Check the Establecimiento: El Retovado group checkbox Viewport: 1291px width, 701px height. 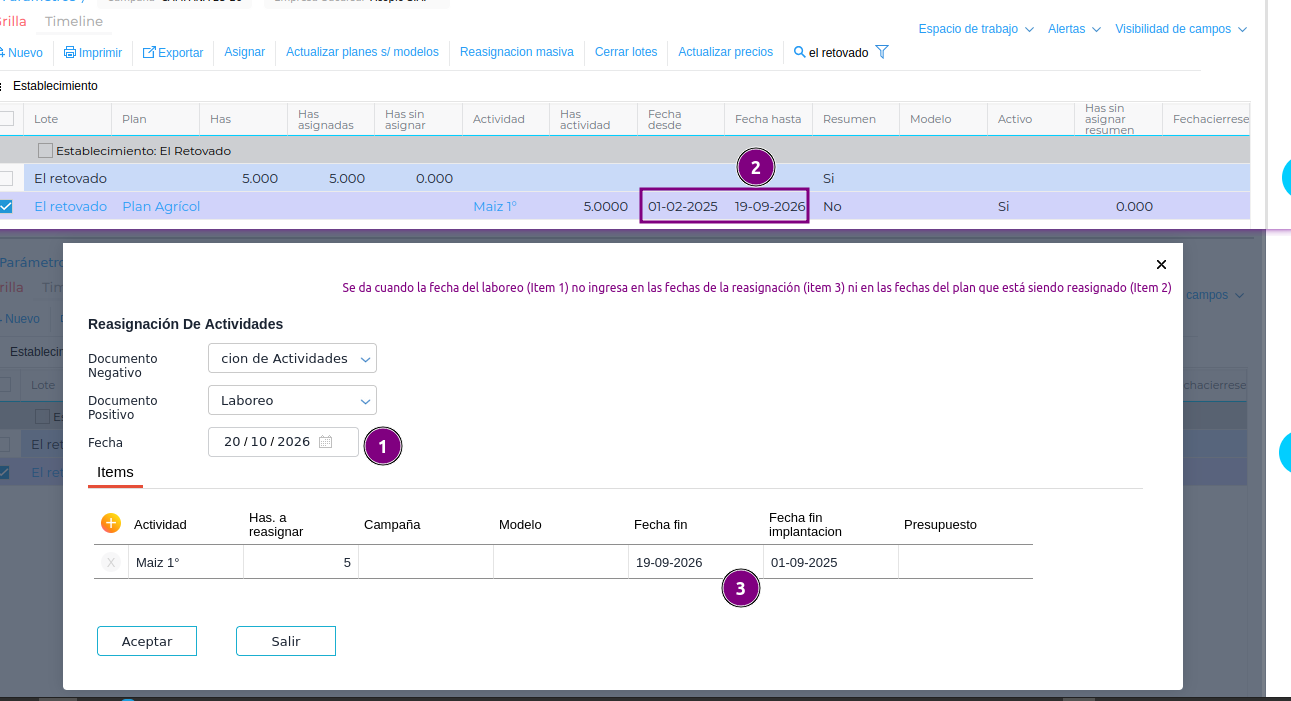[x=45, y=151]
